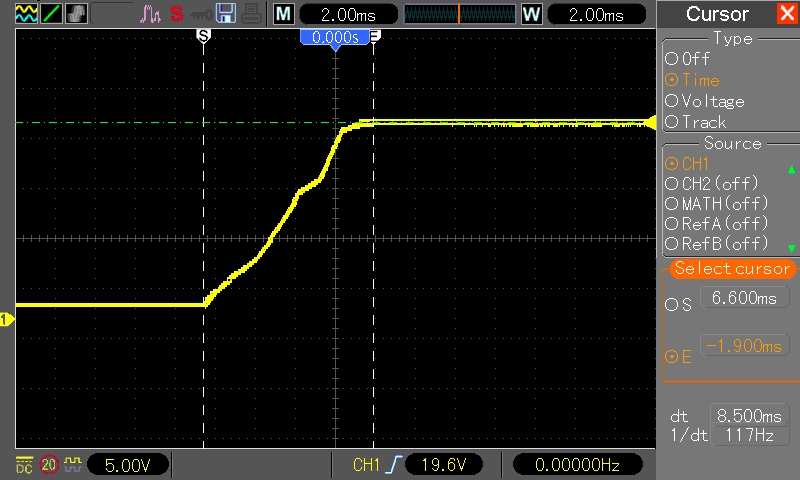Click the 0.000s trigger position marker
This screenshot has height=480, width=800.
coord(335,37)
